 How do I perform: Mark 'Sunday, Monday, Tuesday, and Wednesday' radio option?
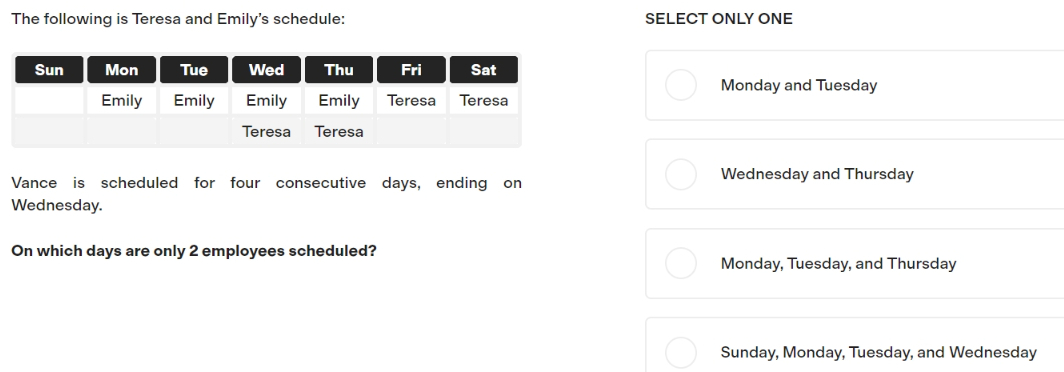click(x=681, y=353)
